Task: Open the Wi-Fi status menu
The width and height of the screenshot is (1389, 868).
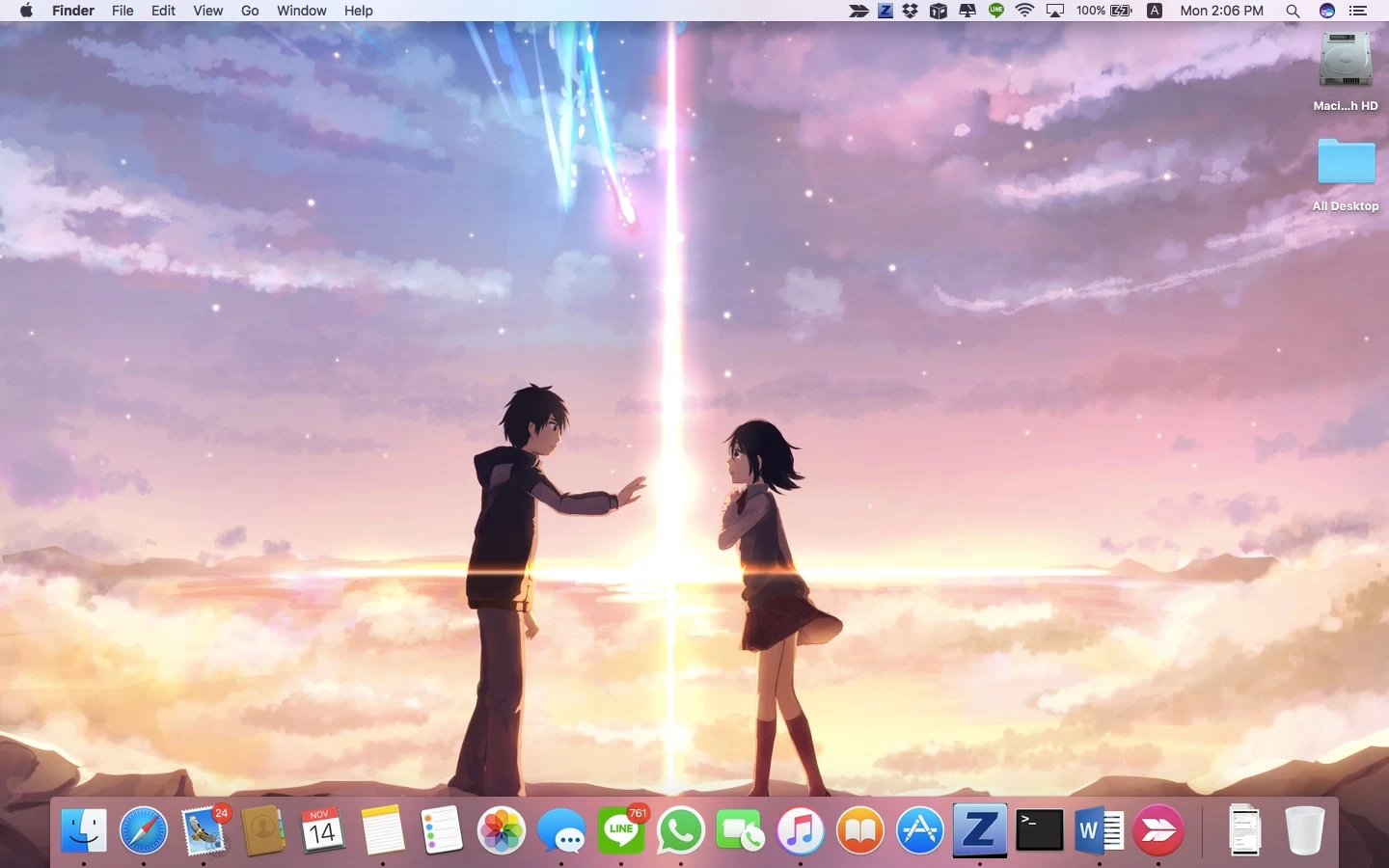Action: tap(1025, 11)
